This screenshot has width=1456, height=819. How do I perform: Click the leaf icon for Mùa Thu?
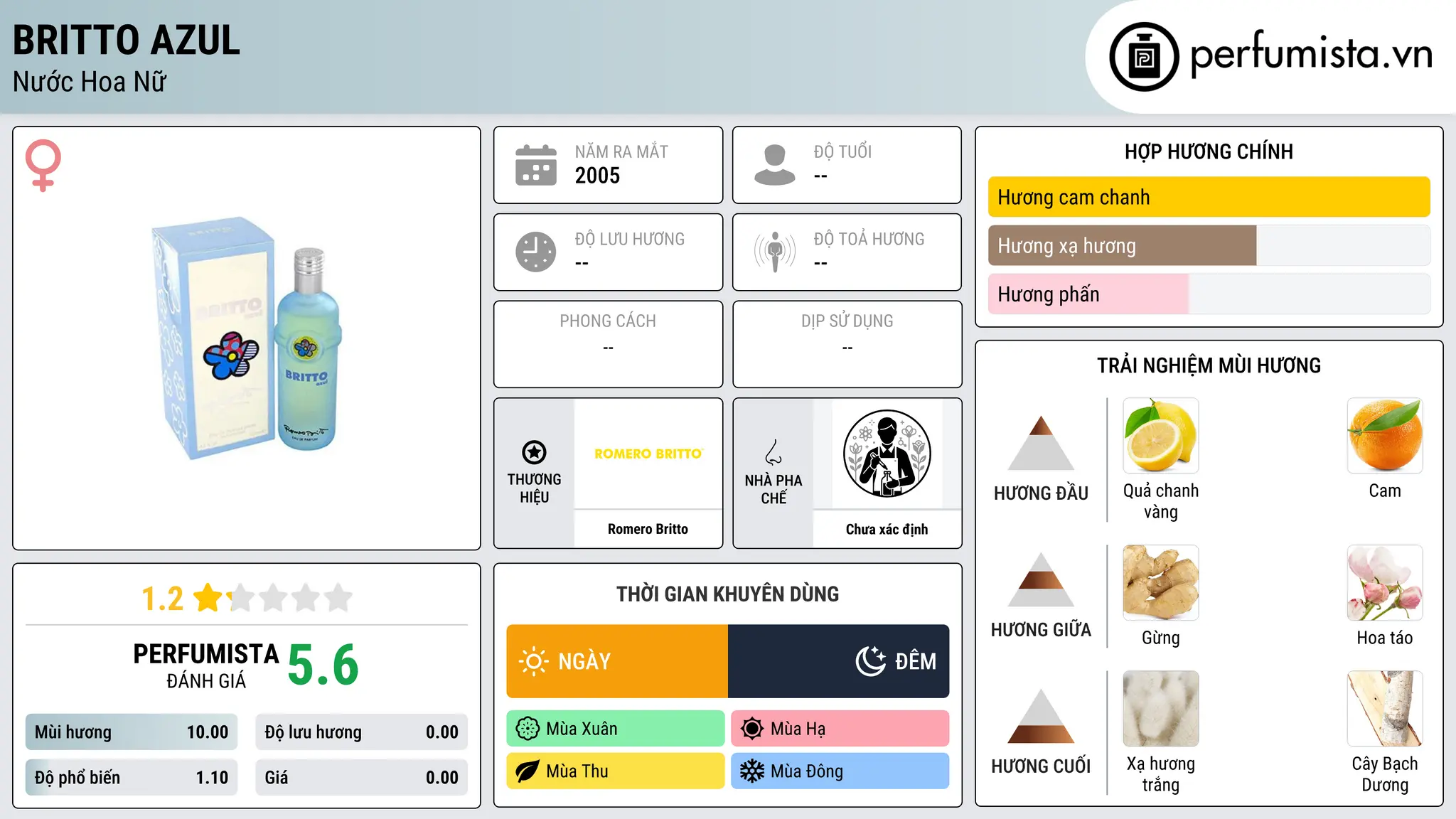coord(528,771)
